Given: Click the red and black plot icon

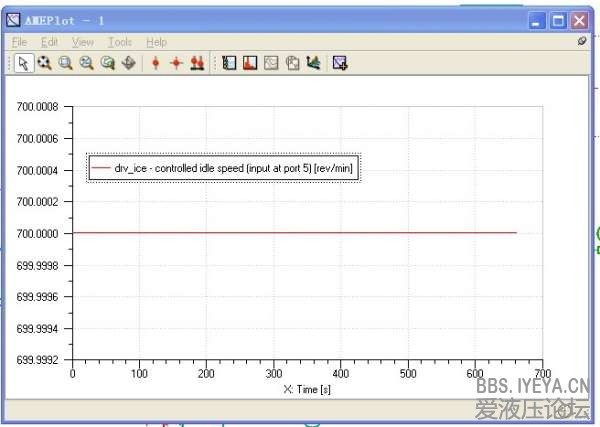Looking at the screenshot, I should coord(249,63).
